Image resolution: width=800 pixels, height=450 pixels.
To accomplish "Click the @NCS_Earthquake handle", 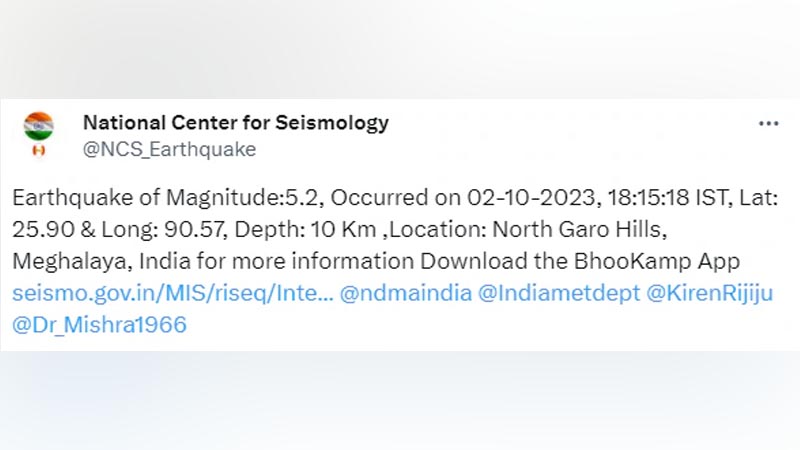I will click(x=169, y=149).
